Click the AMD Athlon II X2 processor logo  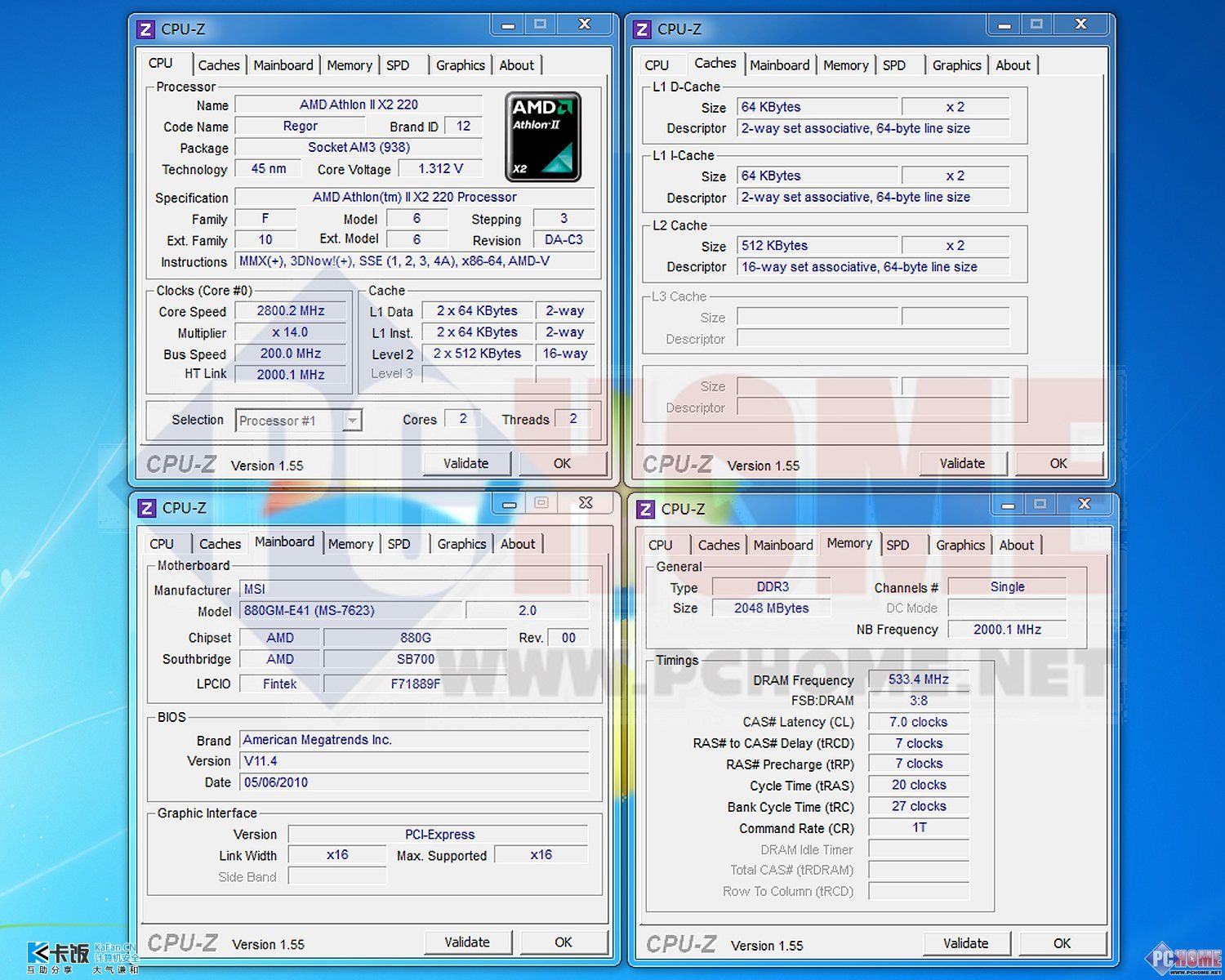pyautogui.click(x=543, y=136)
